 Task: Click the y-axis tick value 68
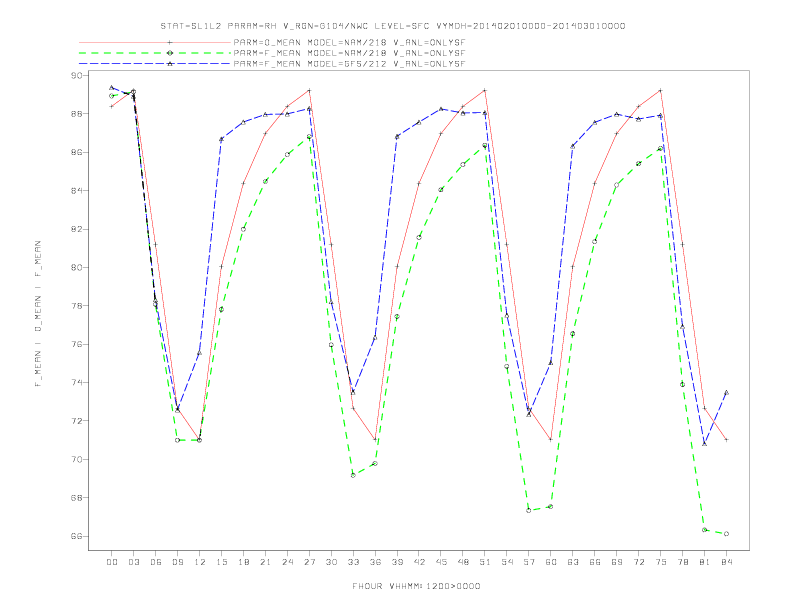pyautogui.click(x=77, y=497)
